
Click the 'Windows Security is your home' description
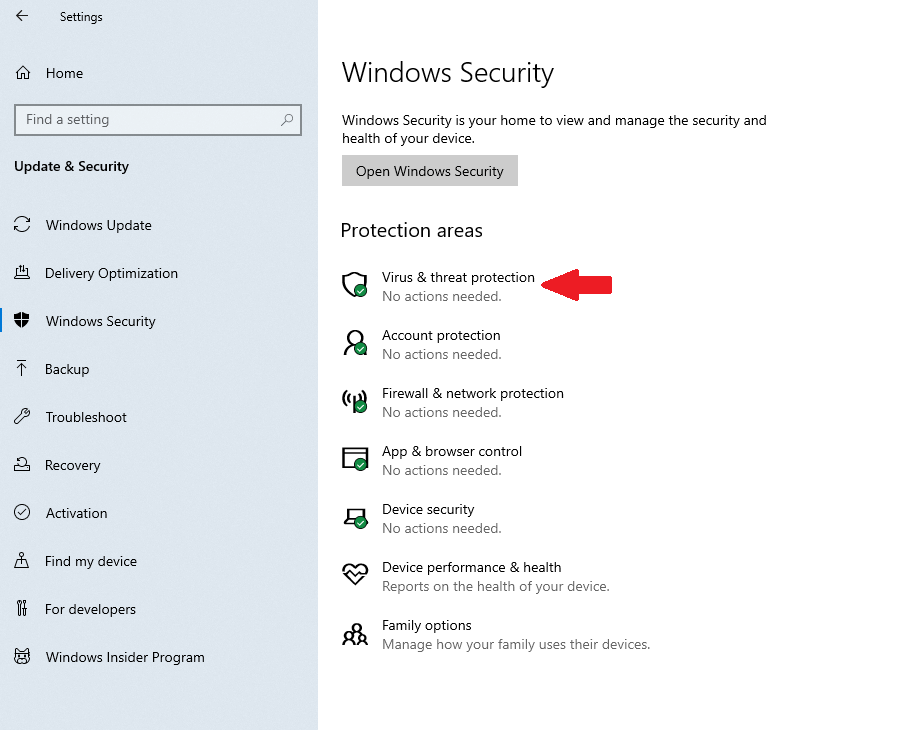554,129
